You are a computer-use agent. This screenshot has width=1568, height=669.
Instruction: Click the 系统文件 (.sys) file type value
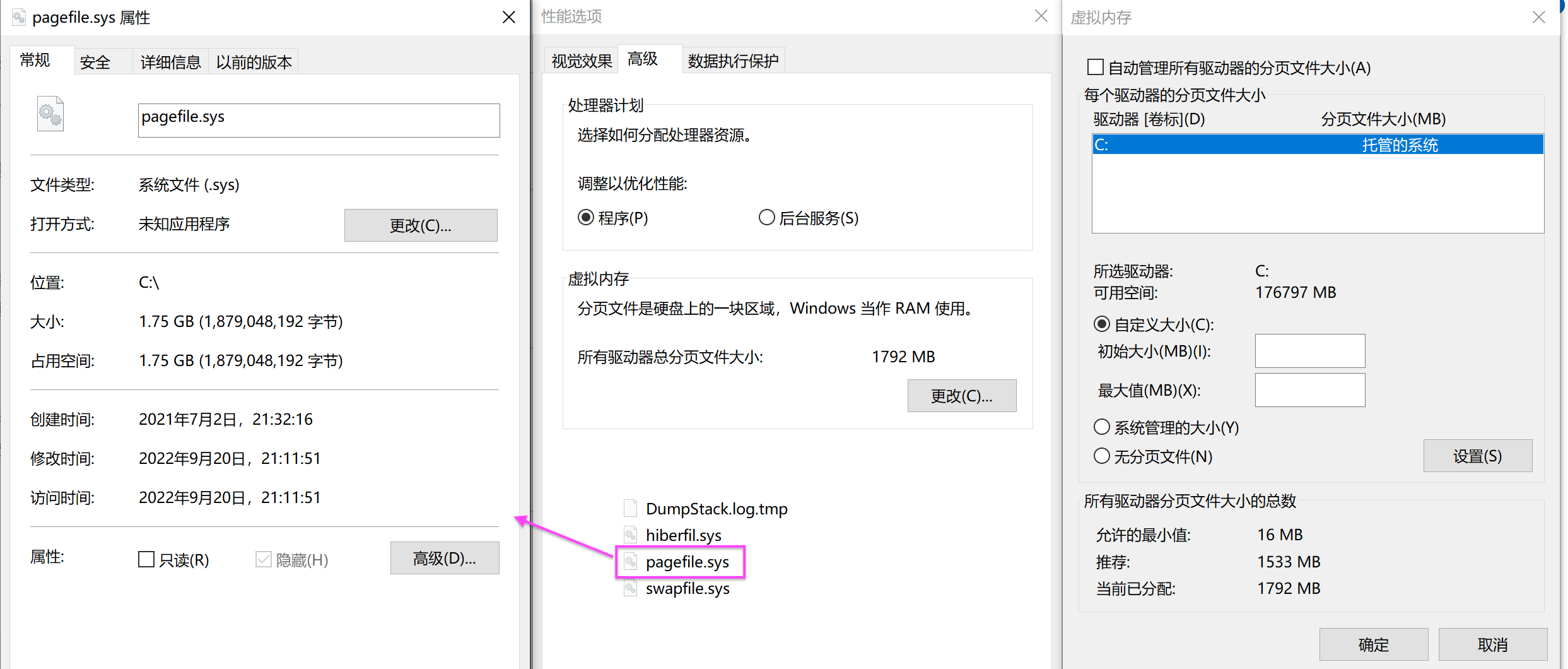(189, 184)
